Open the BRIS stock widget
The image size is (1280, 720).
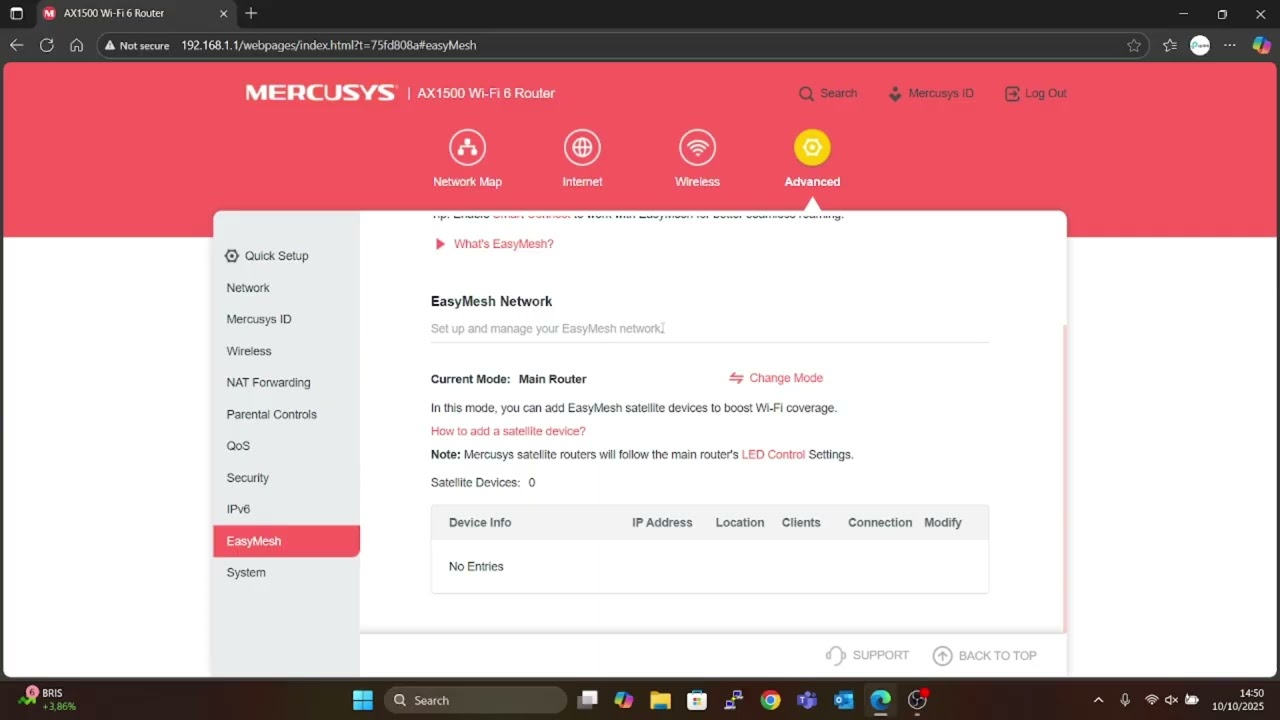pos(46,700)
